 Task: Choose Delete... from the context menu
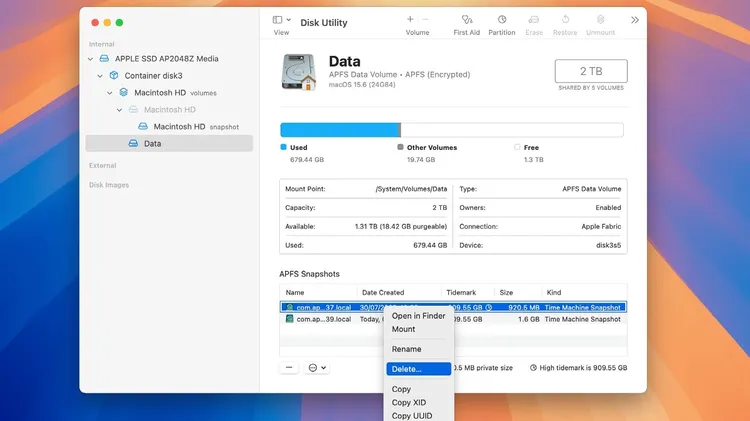coord(419,369)
